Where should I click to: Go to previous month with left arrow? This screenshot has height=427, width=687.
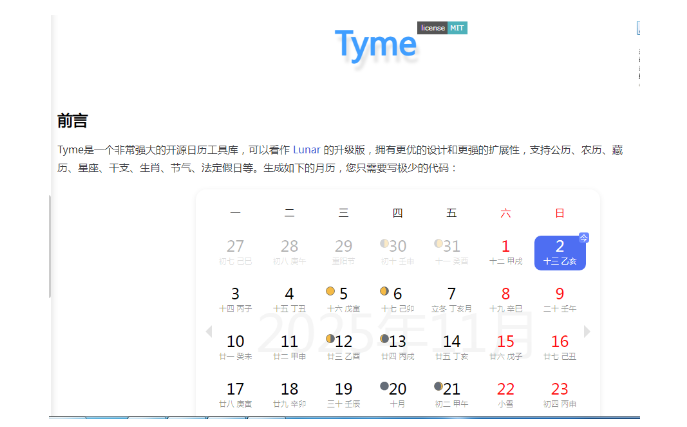tap(209, 332)
